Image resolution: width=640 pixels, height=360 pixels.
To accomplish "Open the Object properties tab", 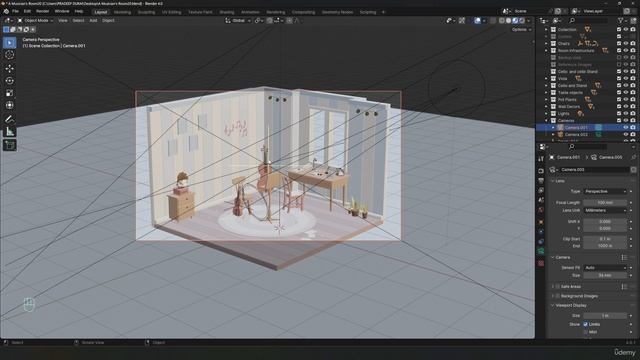I will [541, 222].
